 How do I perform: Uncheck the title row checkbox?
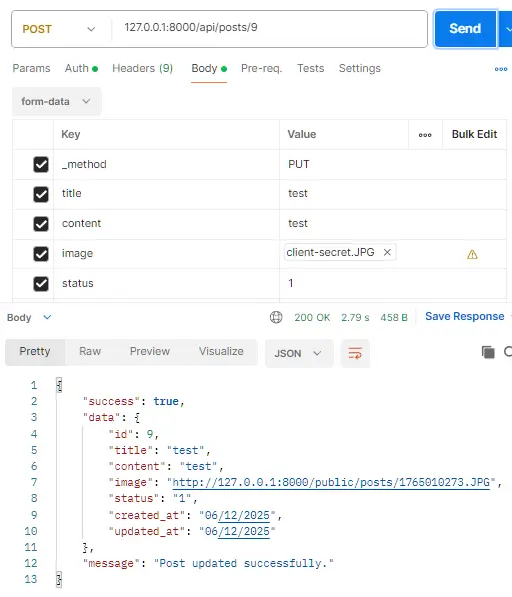click(41, 194)
